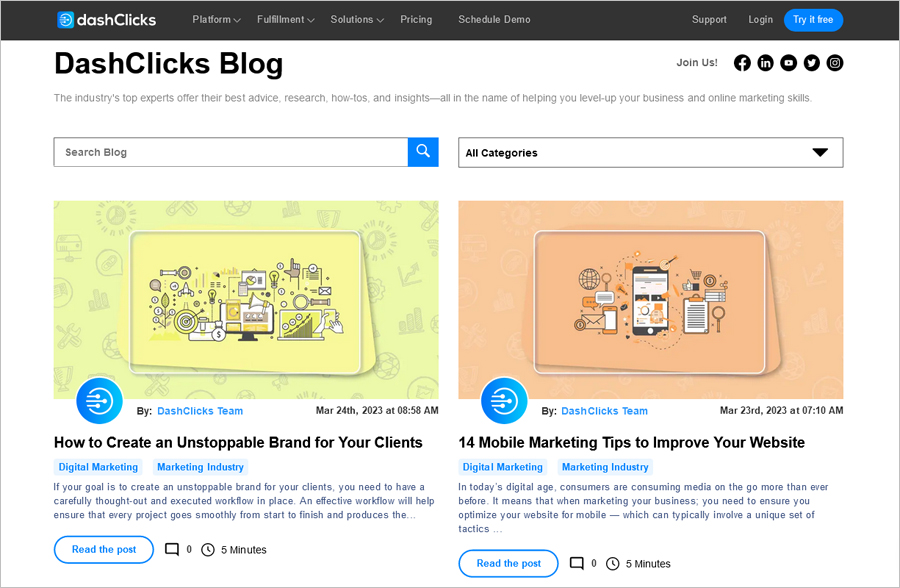Viewport: 900px width, 588px height.
Task: Expand the Solutions menu
Action: click(356, 20)
